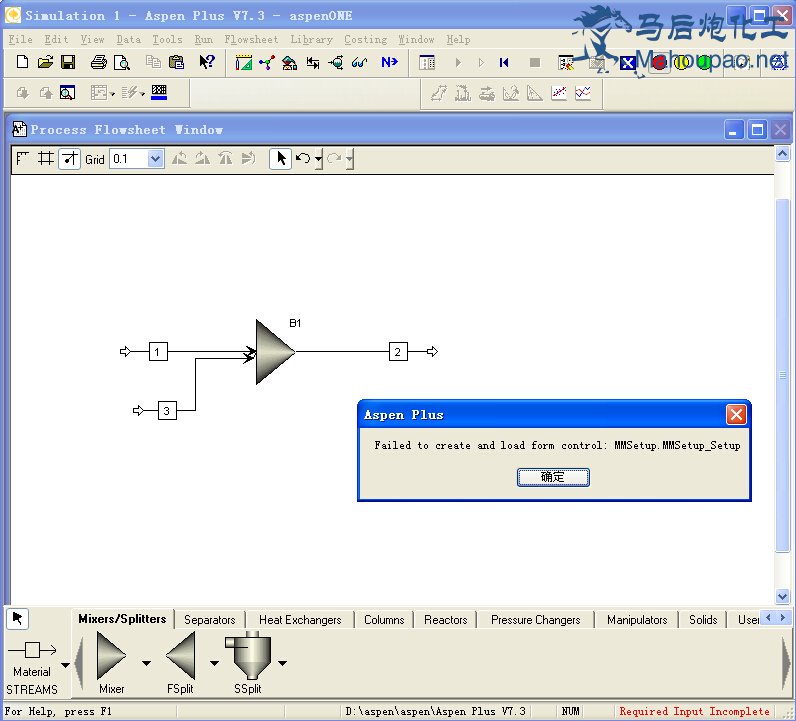This screenshot has width=796, height=721.
Task: Open Print Preview icon
Action: click(x=122, y=62)
